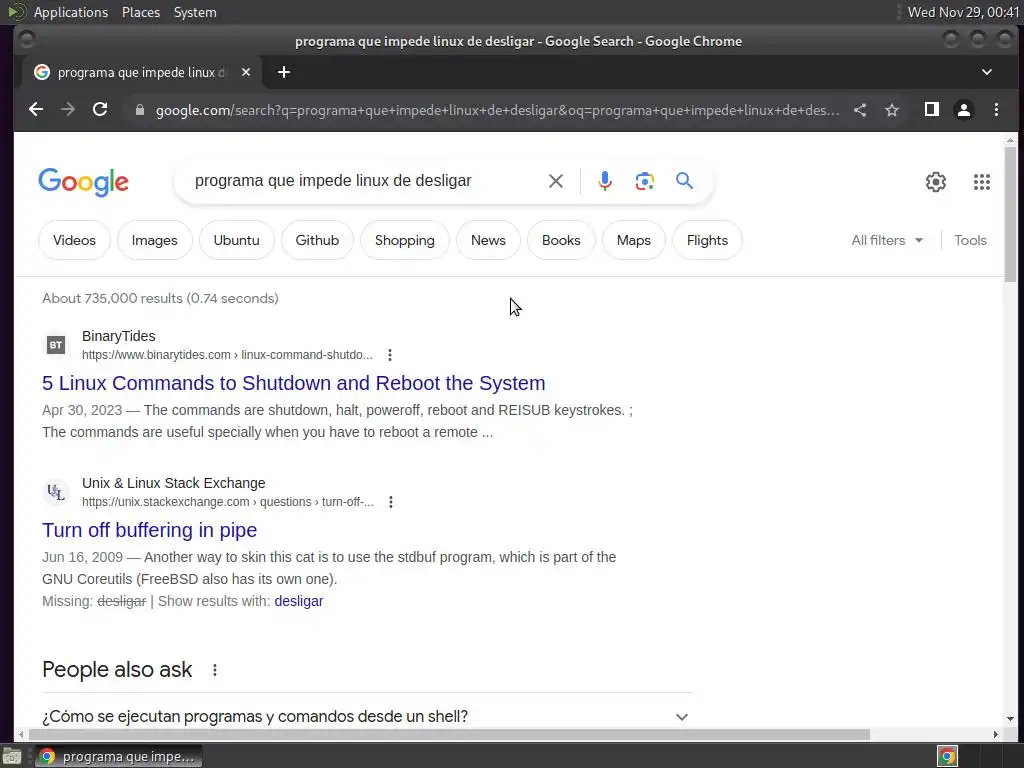Click the browser forward arrow
Screen dimensions: 1024x768
[68, 110]
